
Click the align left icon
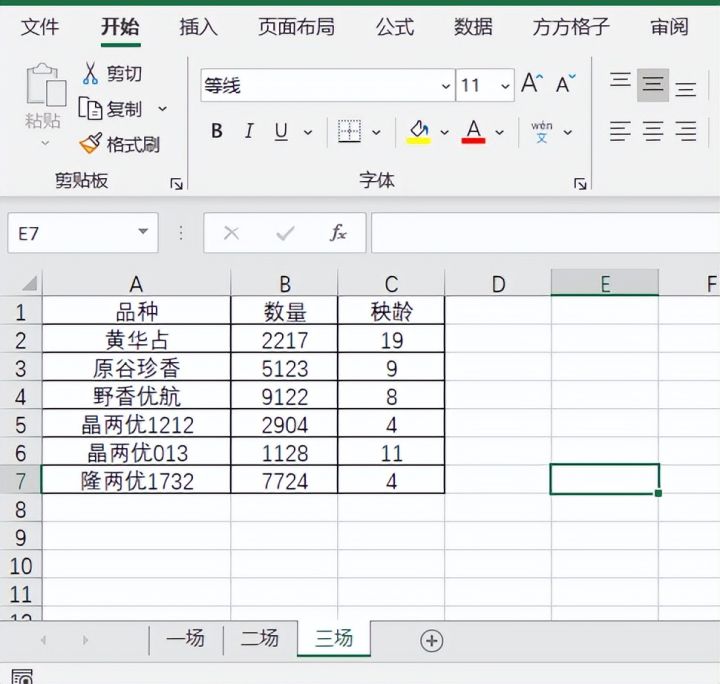pos(620,131)
